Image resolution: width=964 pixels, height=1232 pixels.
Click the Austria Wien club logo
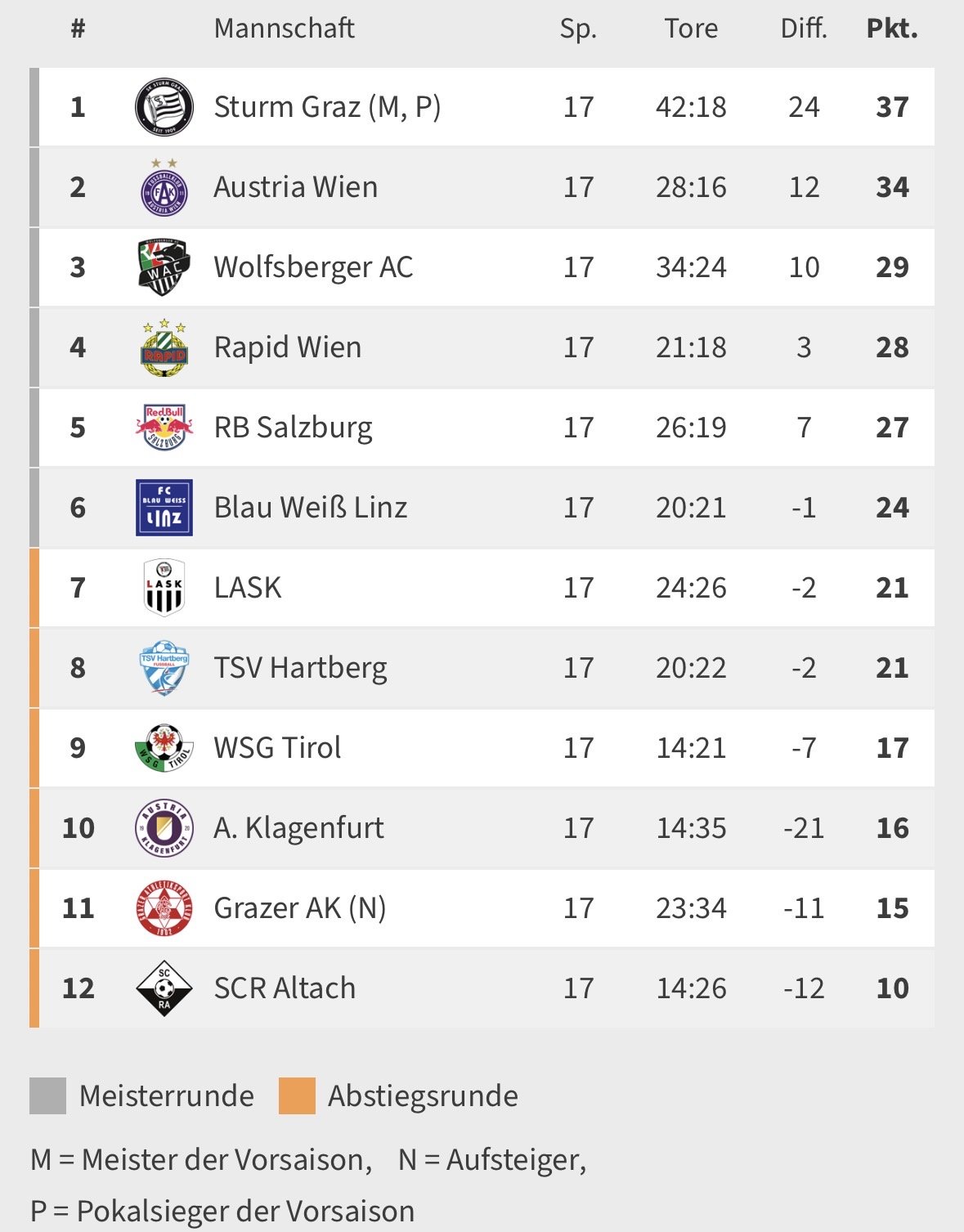[x=164, y=189]
